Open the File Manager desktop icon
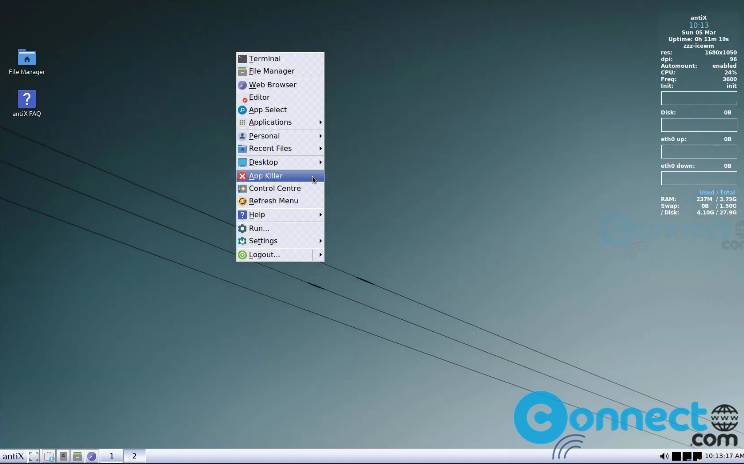The width and height of the screenshot is (744, 464). 27,62
